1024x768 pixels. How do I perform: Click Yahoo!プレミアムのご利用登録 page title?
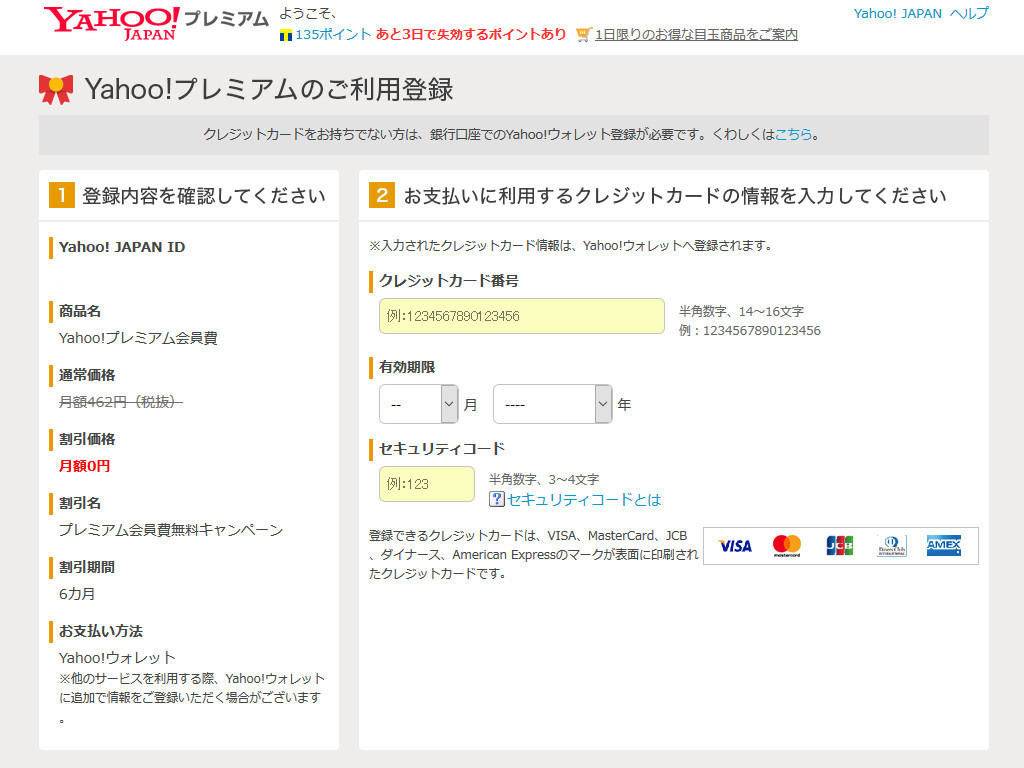[x=269, y=89]
